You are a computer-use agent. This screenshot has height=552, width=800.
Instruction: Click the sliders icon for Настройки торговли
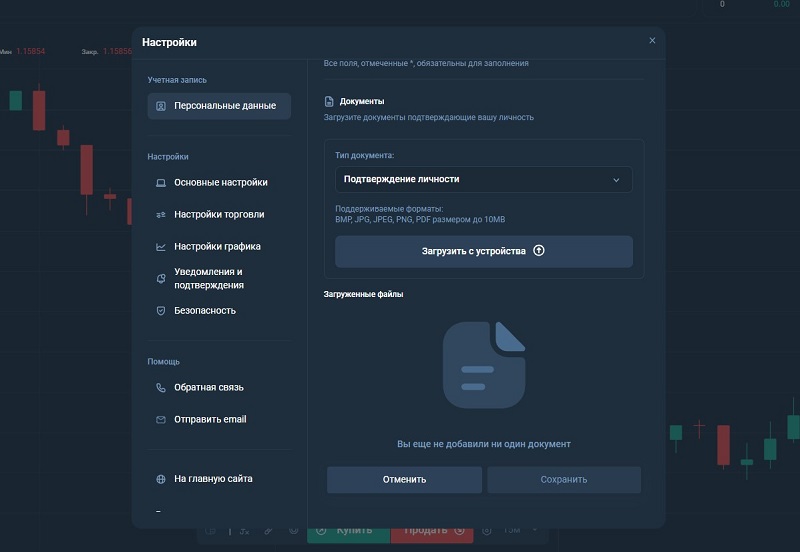[161, 215]
